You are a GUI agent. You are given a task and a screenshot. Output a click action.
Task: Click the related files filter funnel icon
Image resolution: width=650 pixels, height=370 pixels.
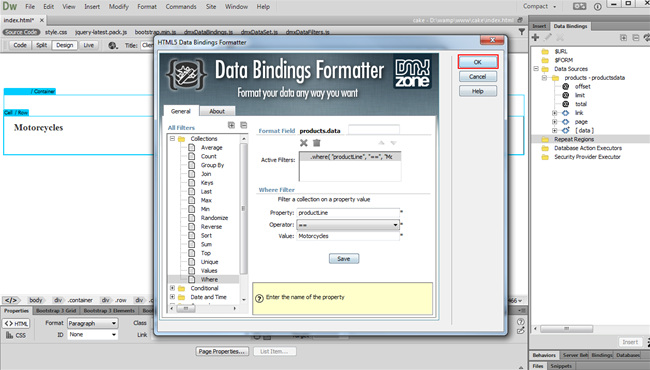tap(521, 32)
